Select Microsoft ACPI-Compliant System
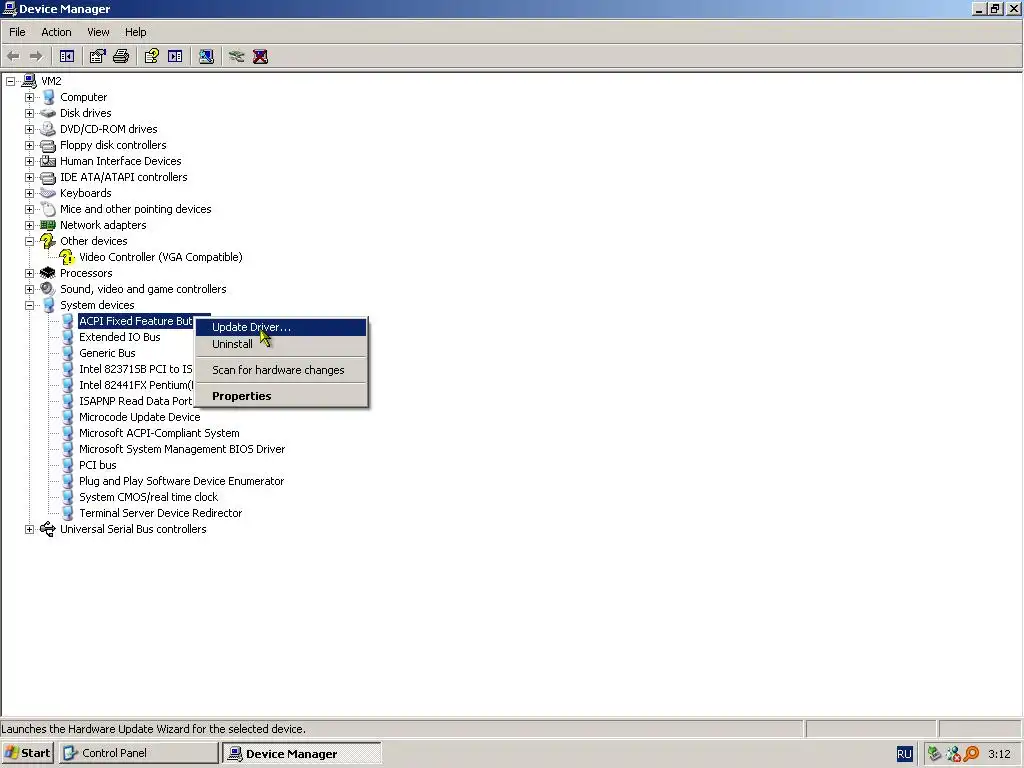Screen dimensions: 1024x768 click(159, 433)
